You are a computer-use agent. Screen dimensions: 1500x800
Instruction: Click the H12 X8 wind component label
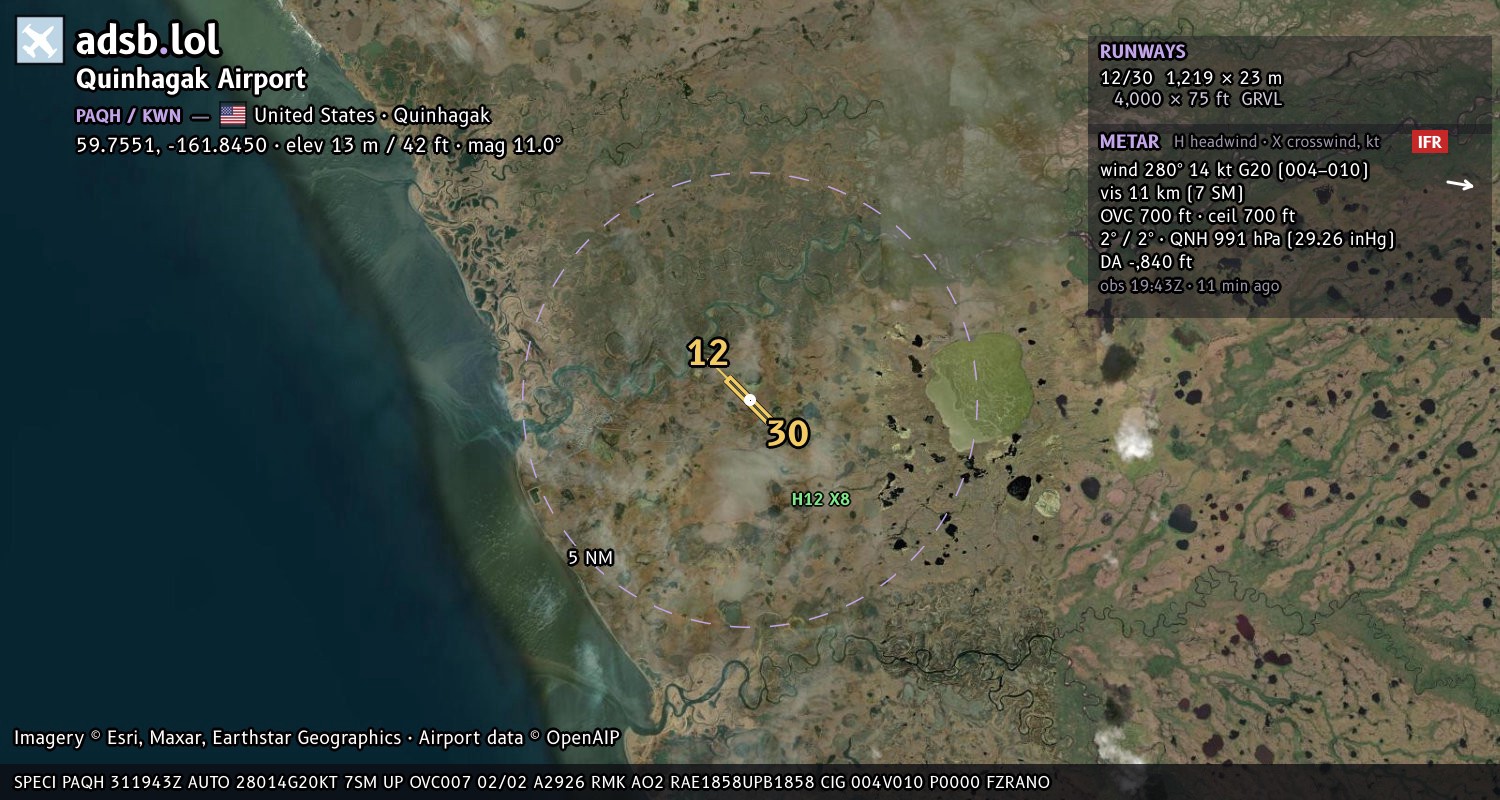[821, 498]
